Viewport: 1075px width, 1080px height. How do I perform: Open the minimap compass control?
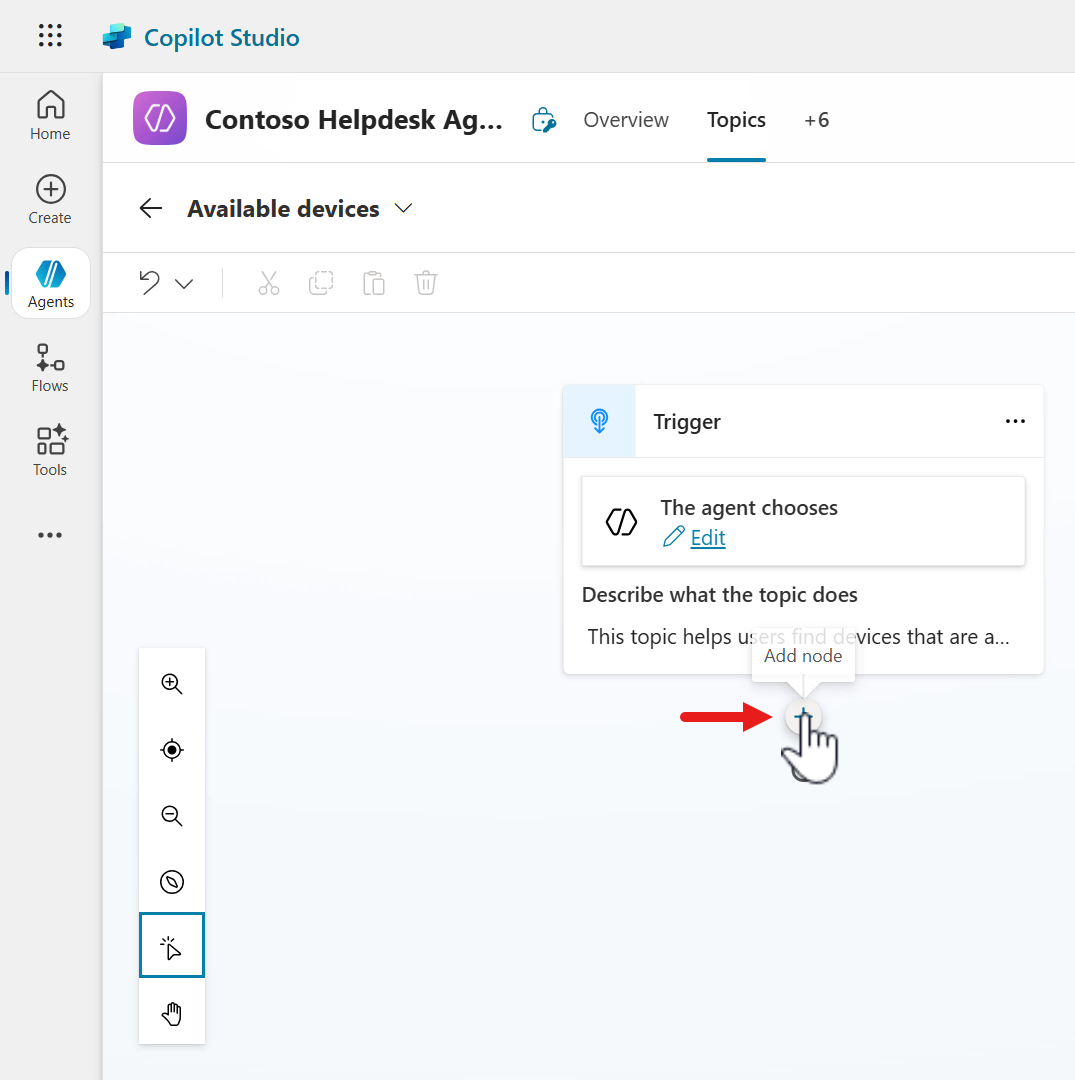click(x=172, y=882)
